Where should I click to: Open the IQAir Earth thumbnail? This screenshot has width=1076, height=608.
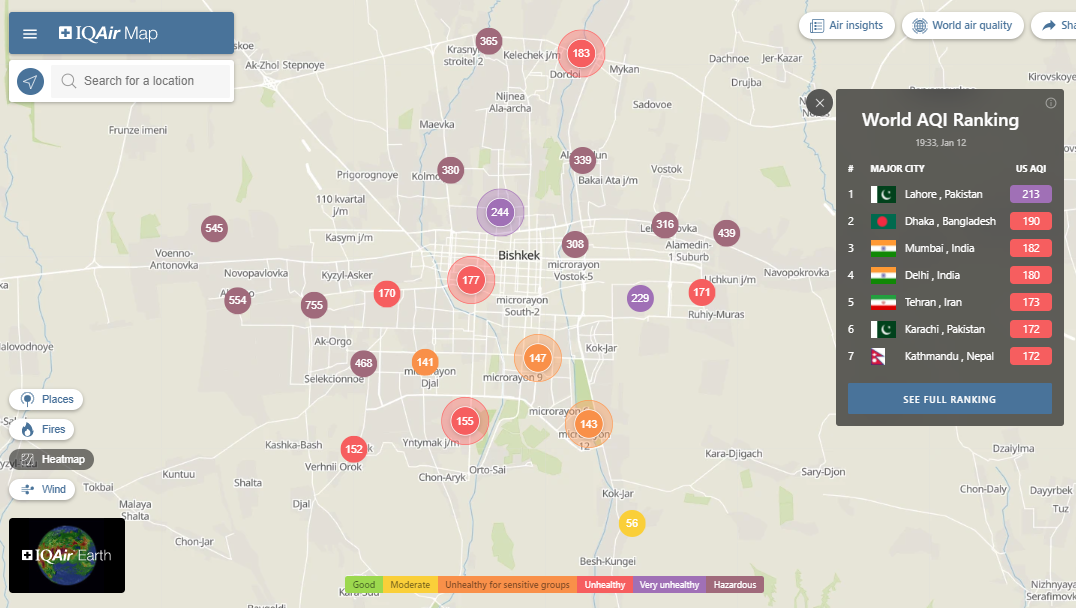point(67,555)
